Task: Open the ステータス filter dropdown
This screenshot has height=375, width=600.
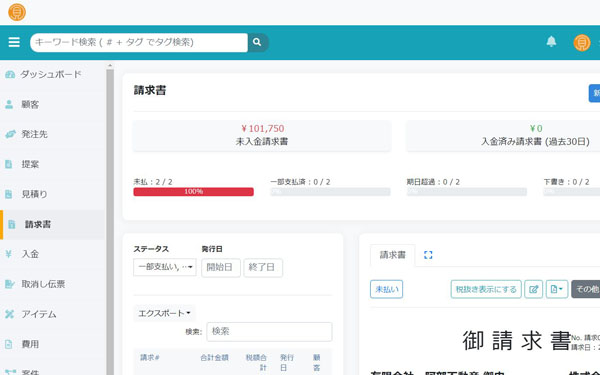Action: (x=165, y=267)
